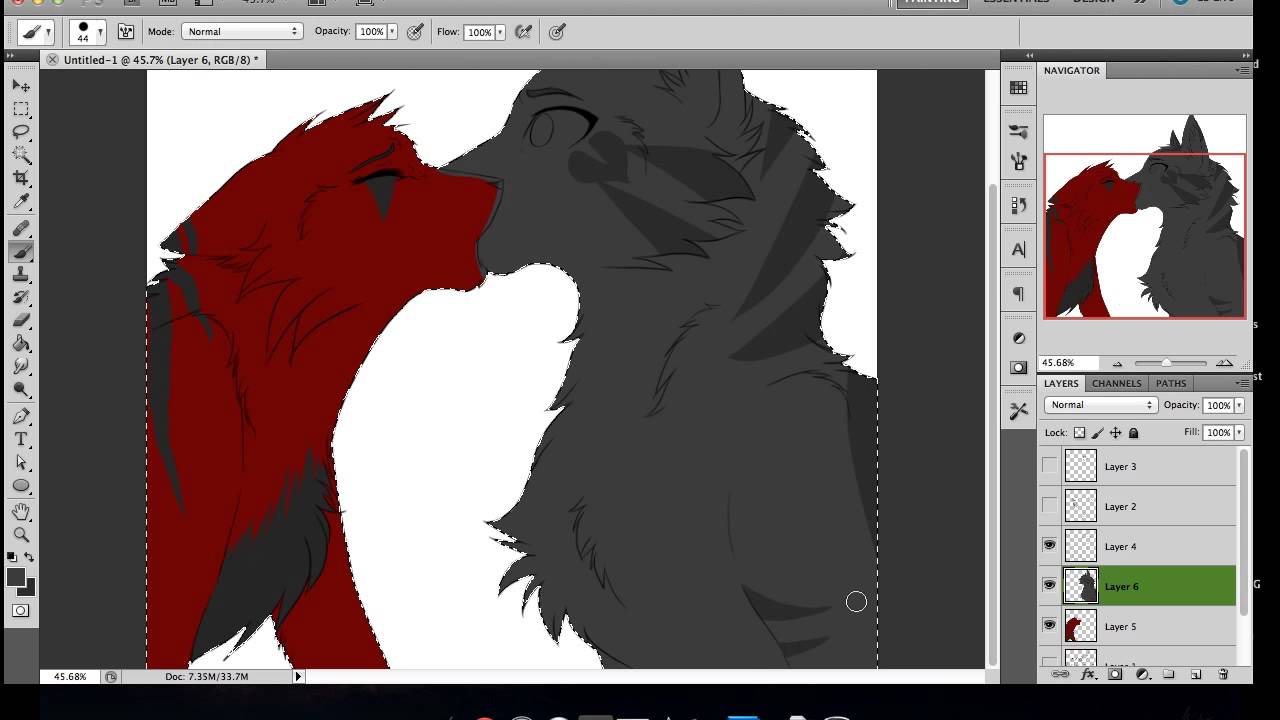Image resolution: width=1280 pixels, height=720 pixels.
Task: Show Layer 3 by clicking its visibility box
Action: (1049, 466)
